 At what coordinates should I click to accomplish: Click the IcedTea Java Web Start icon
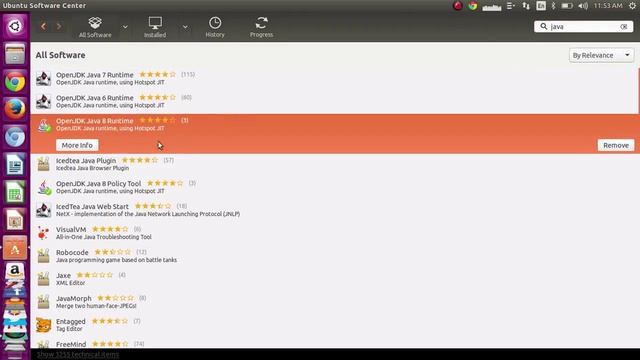click(44, 210)
